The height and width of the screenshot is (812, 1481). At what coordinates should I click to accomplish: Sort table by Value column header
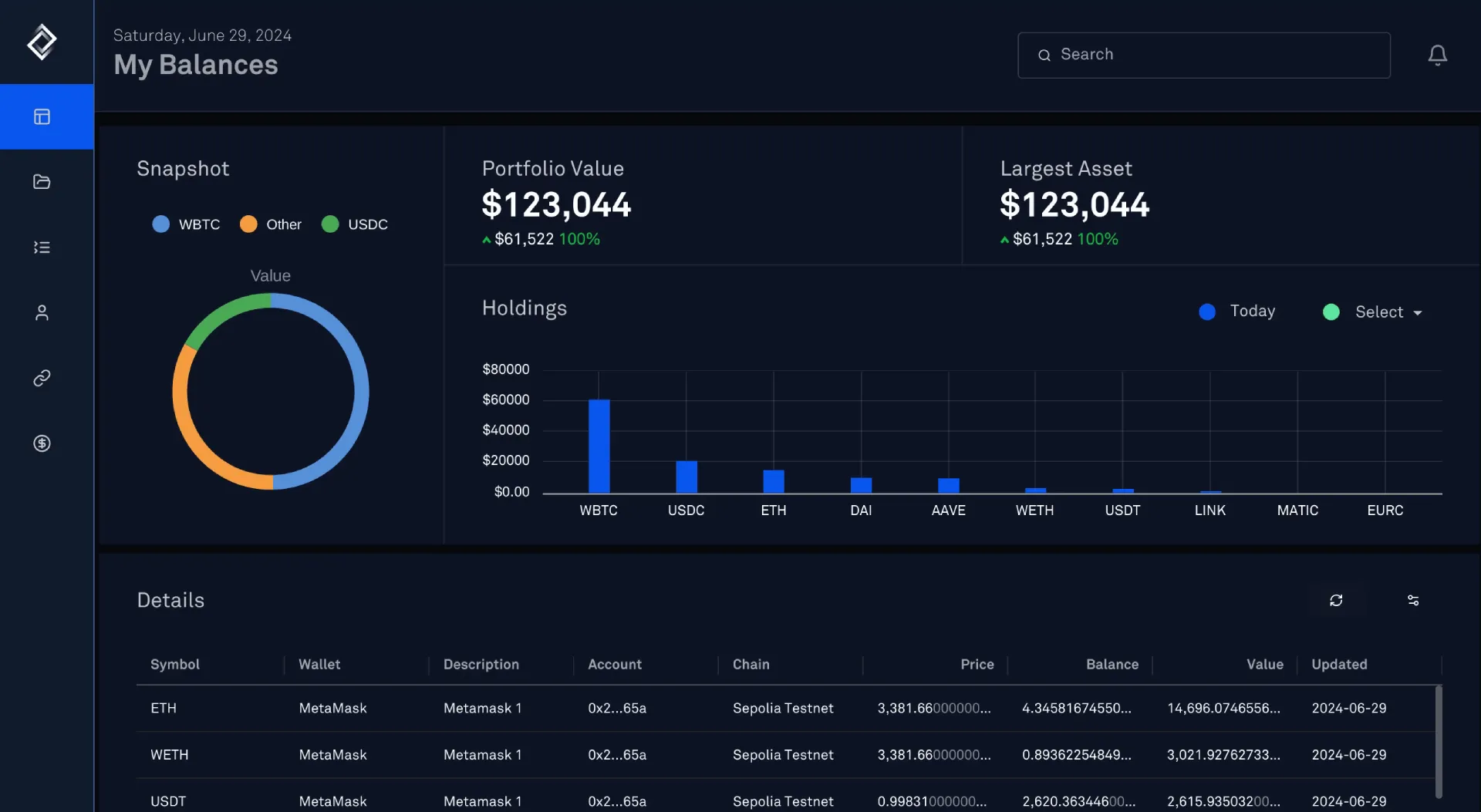[1264, 664]
